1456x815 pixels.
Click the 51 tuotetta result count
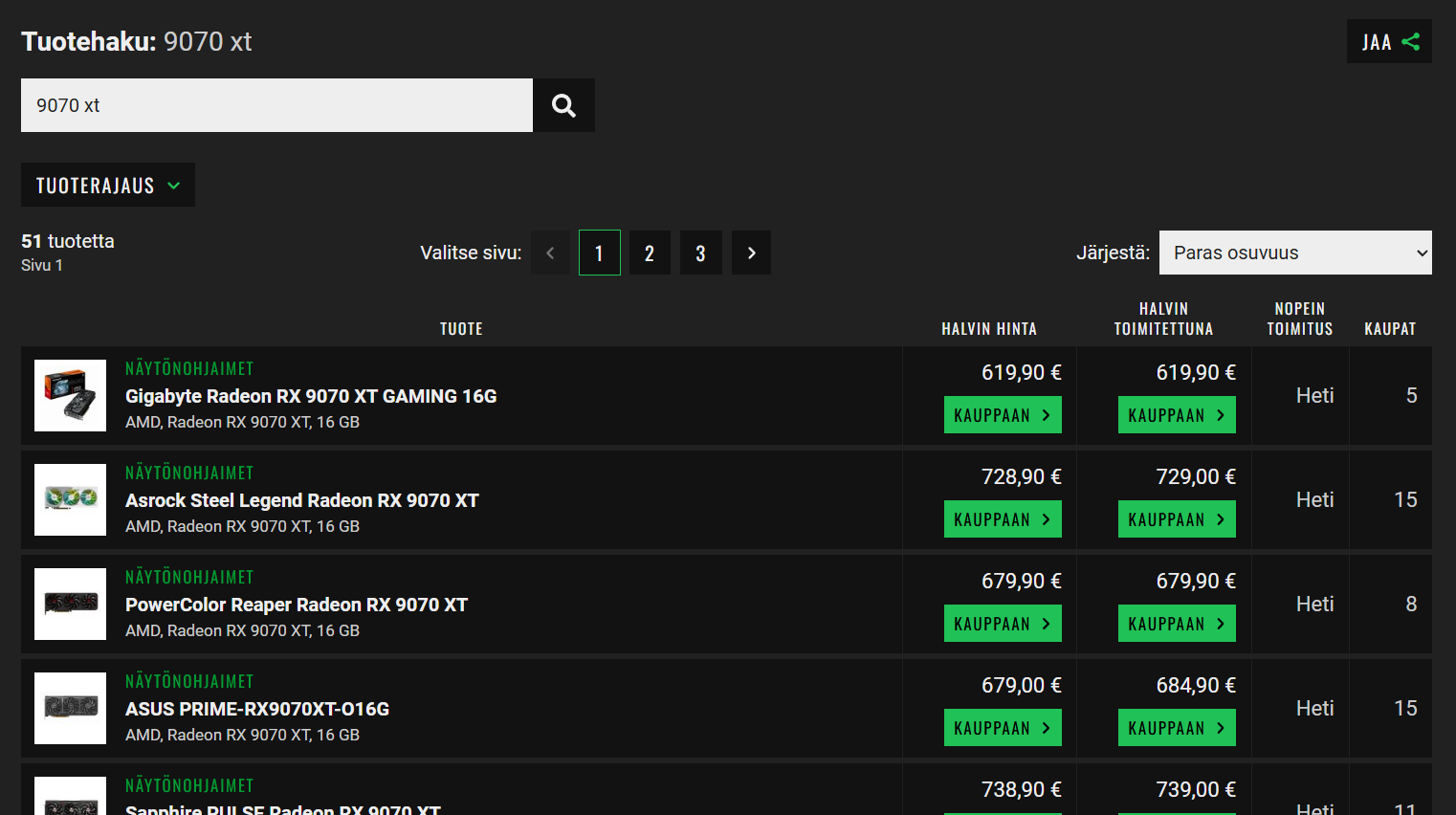(68, 241)
